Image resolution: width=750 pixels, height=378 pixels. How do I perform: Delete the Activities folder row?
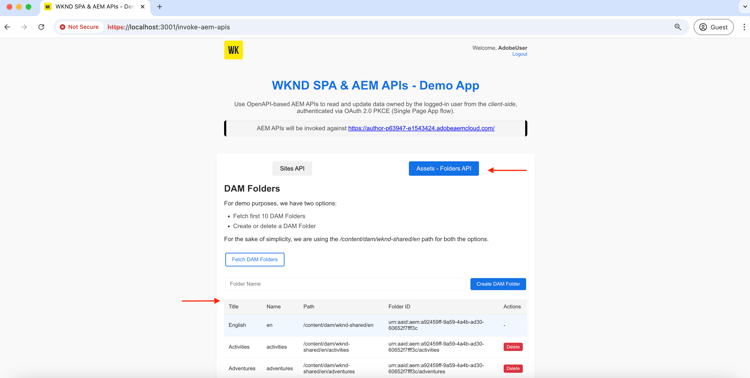click(513, 347)
